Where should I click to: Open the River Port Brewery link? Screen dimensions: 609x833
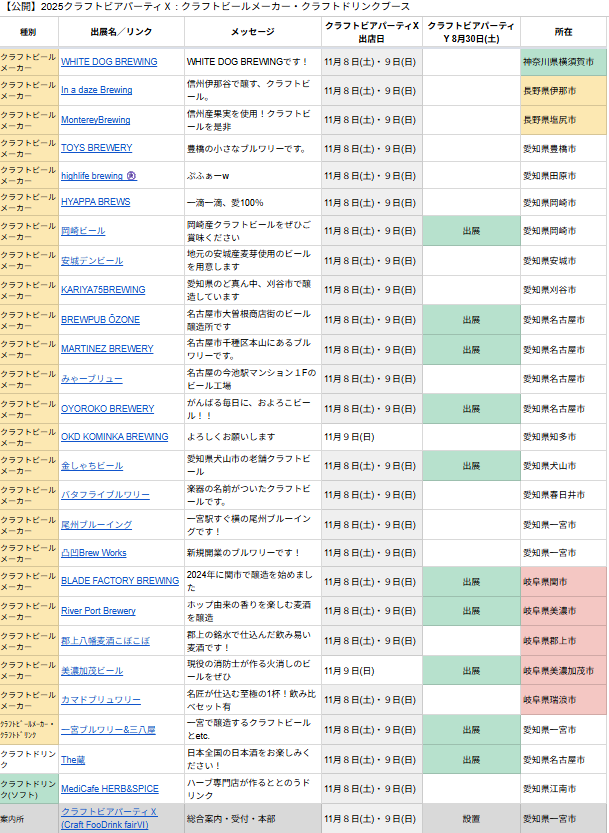pyautogui.click(x=98, y=610)
